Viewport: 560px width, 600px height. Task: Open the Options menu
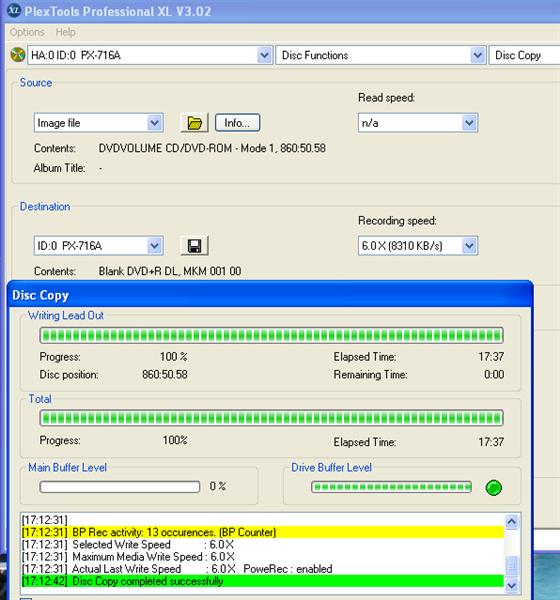(x=27, y=32)
